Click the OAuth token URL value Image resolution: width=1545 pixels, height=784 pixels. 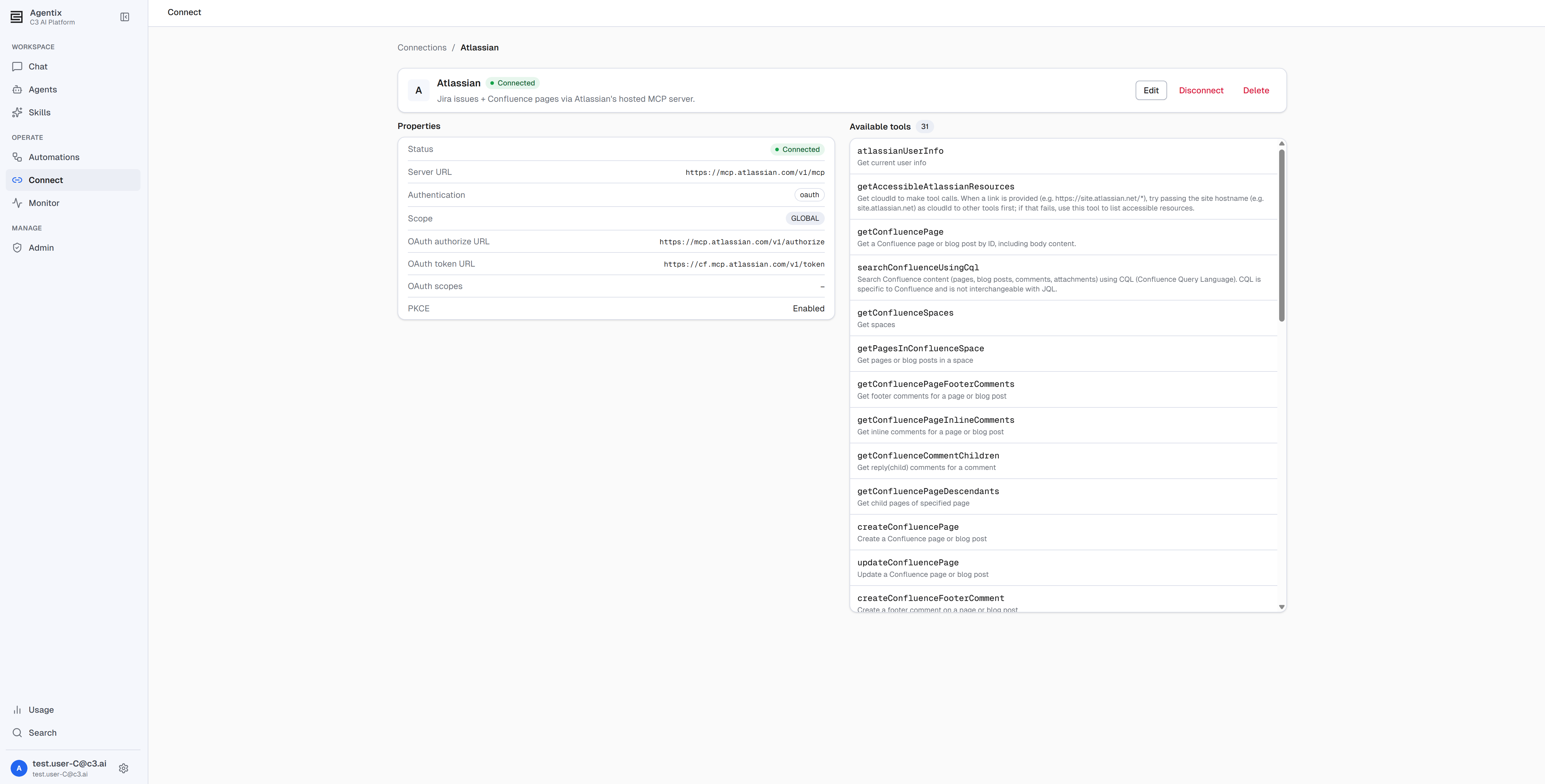[x=744, y=264]
